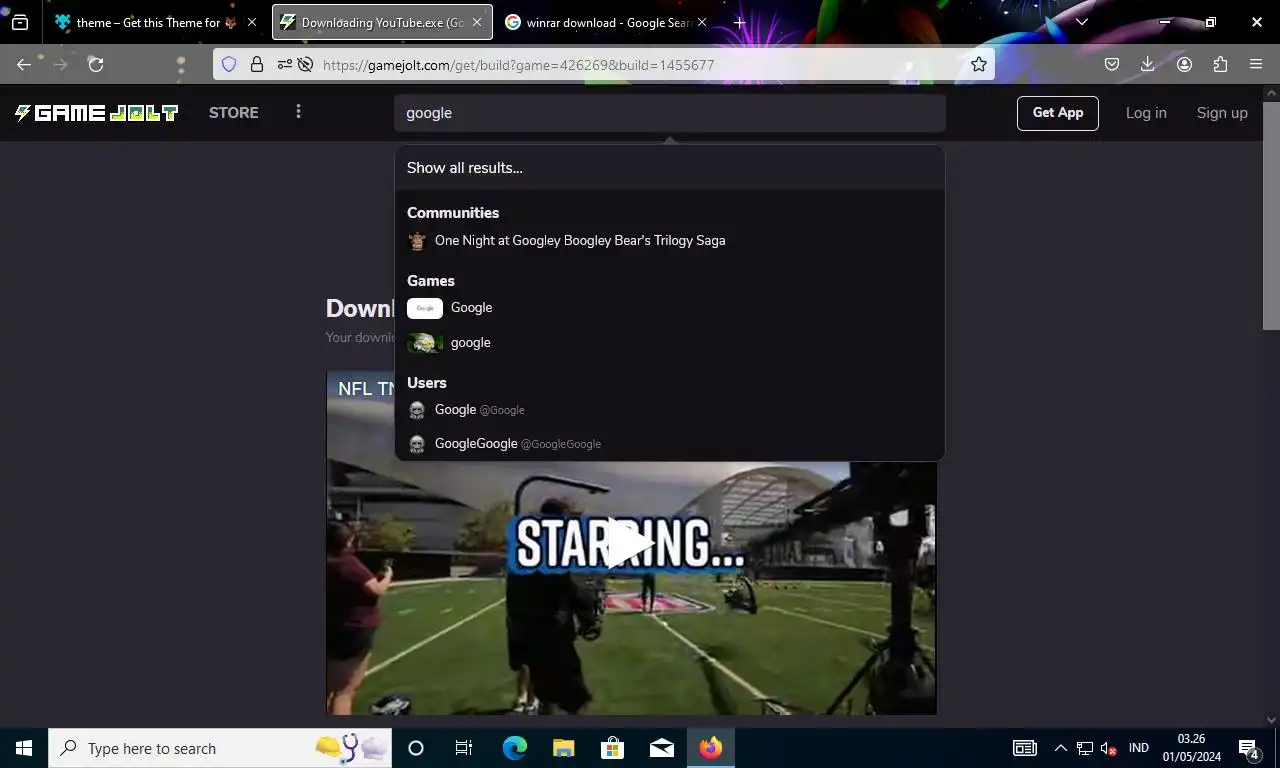Open a new browser tab
This screenshot has width=1280, height=768.
point(739,22)
